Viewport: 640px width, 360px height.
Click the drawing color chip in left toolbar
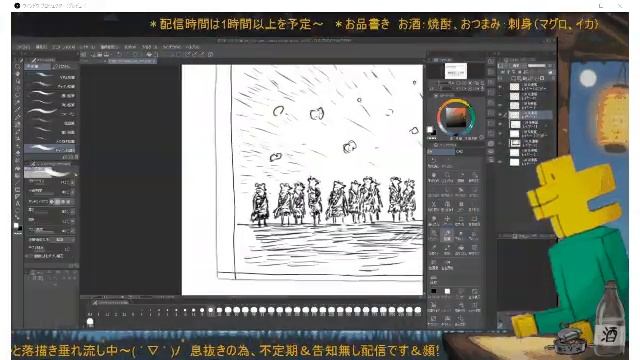[x=16, y=225]
